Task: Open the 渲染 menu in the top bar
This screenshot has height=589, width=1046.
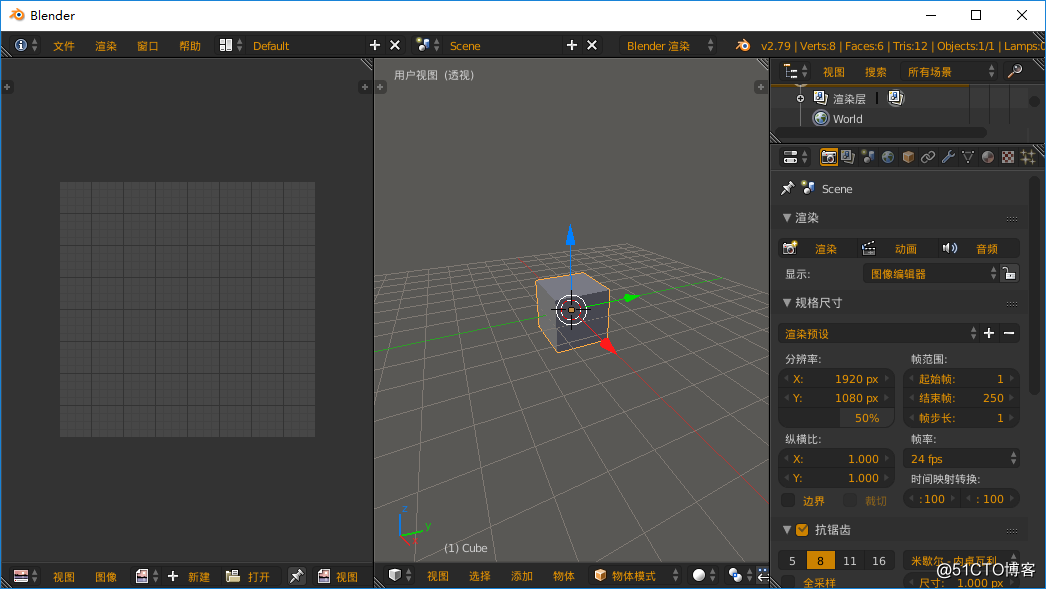Action: (x=105, y=45)
